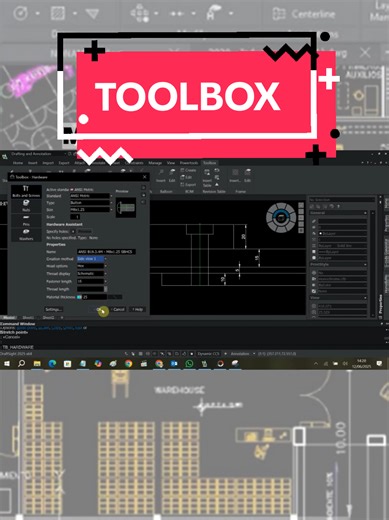Select the Pins hardware category

26,220
